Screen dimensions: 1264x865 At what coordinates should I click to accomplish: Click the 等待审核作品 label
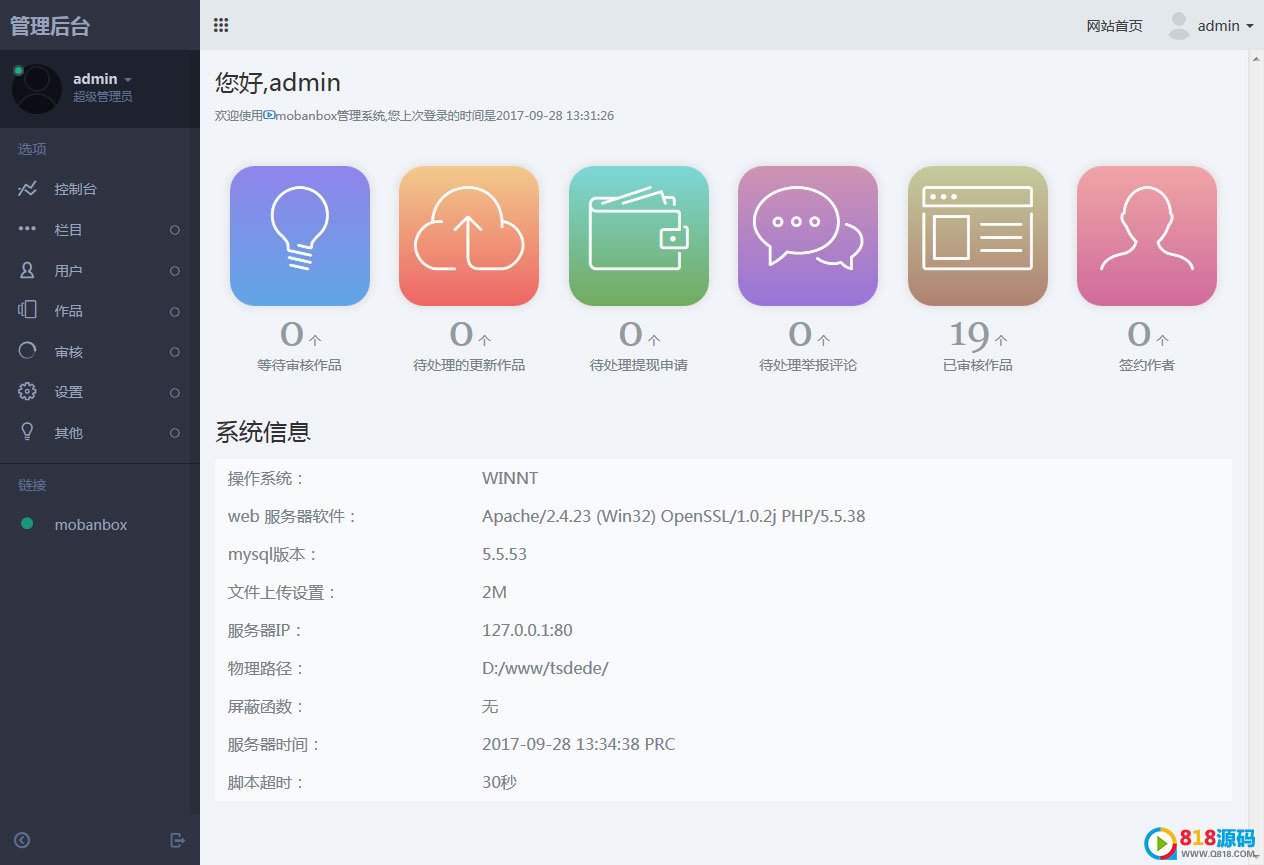pyautogui.click(x=299, y=365)
